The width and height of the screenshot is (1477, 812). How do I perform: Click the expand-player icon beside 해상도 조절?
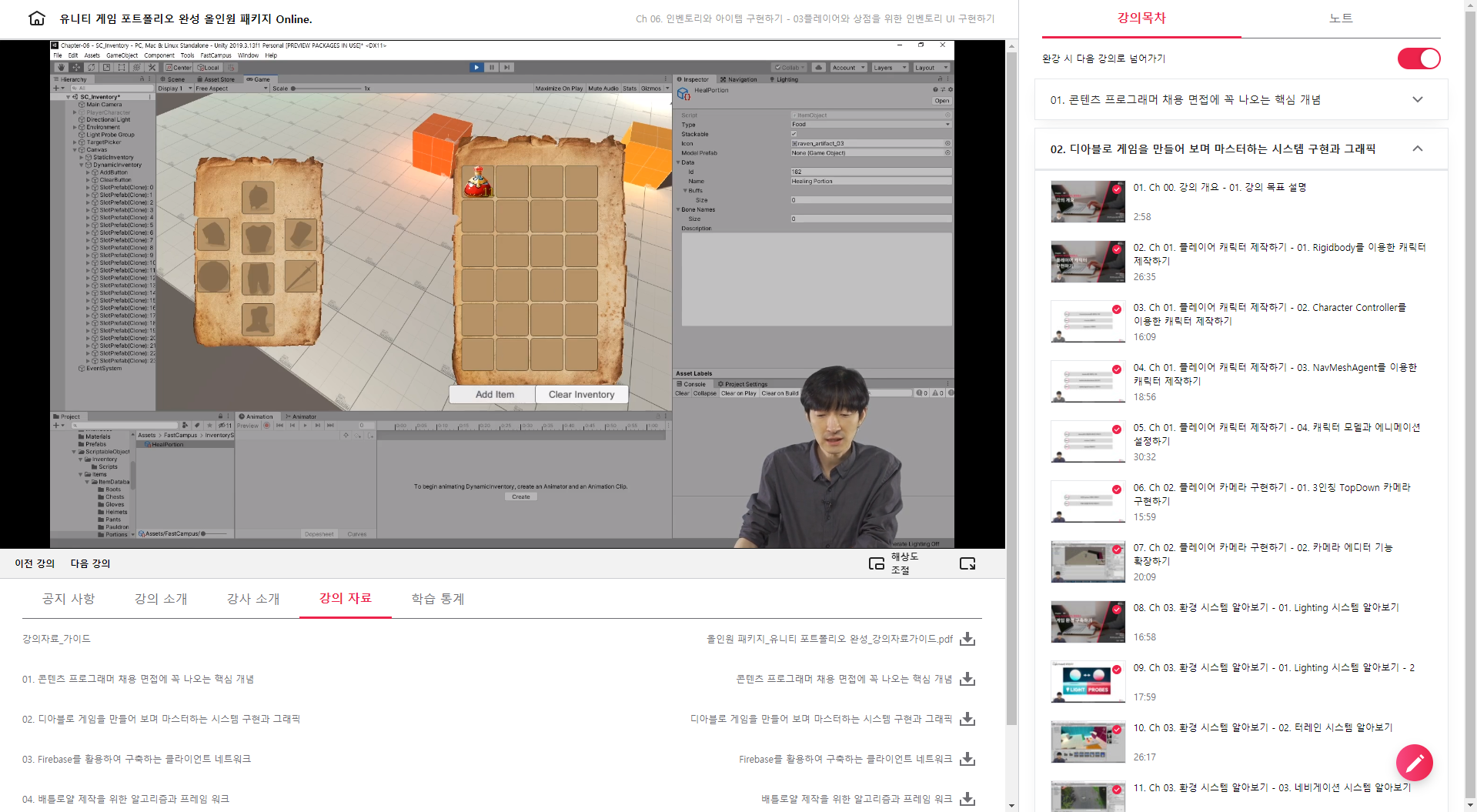pos(967,563)
